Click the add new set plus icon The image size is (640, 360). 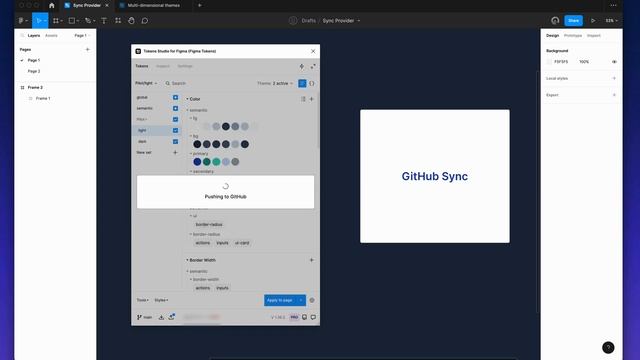pyautogui.click(x=175, y=152)
